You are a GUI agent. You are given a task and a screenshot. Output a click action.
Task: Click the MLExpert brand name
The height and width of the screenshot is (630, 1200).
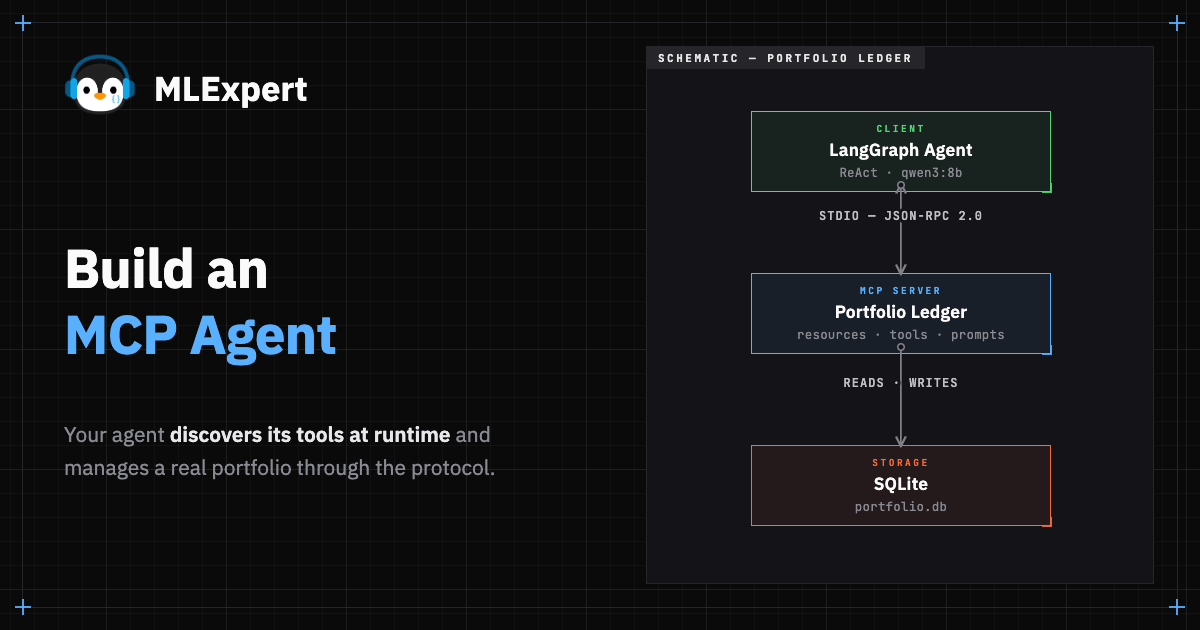point(231,91)
